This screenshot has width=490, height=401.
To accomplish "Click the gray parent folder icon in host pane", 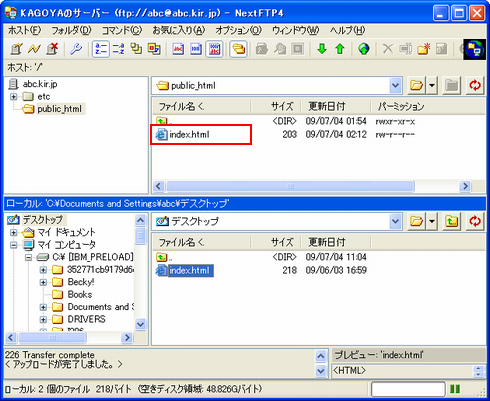I will pyautogui.click(x=452, y=85).
